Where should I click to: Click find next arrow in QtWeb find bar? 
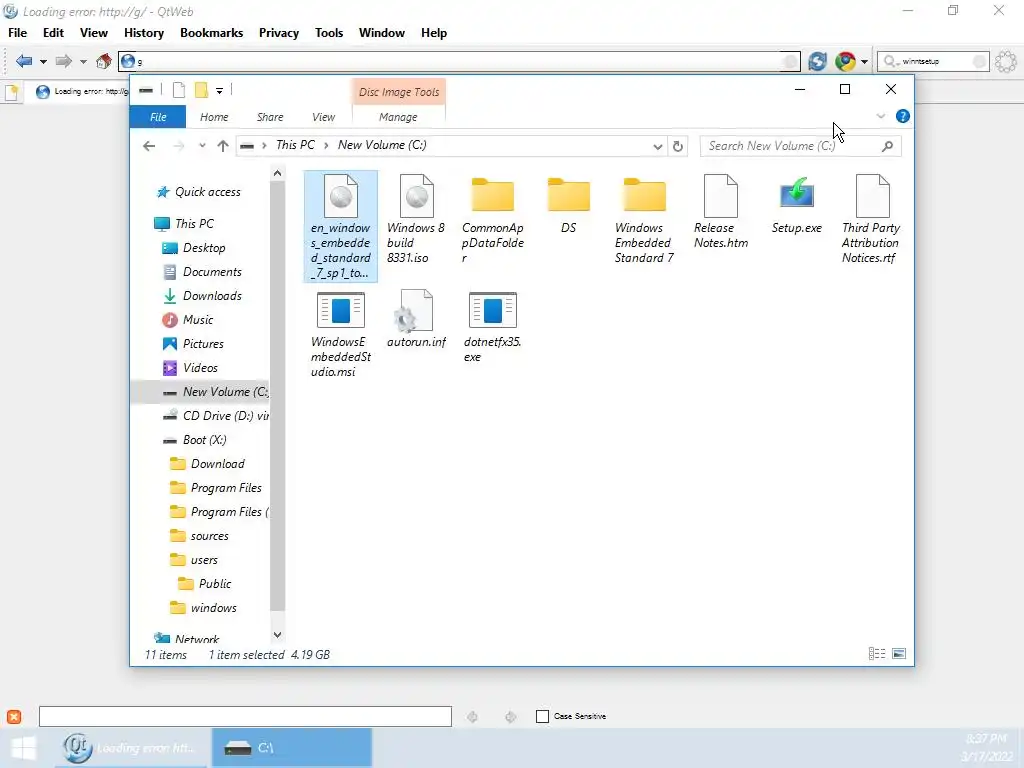pyautogui.click(x=510, y=716)
